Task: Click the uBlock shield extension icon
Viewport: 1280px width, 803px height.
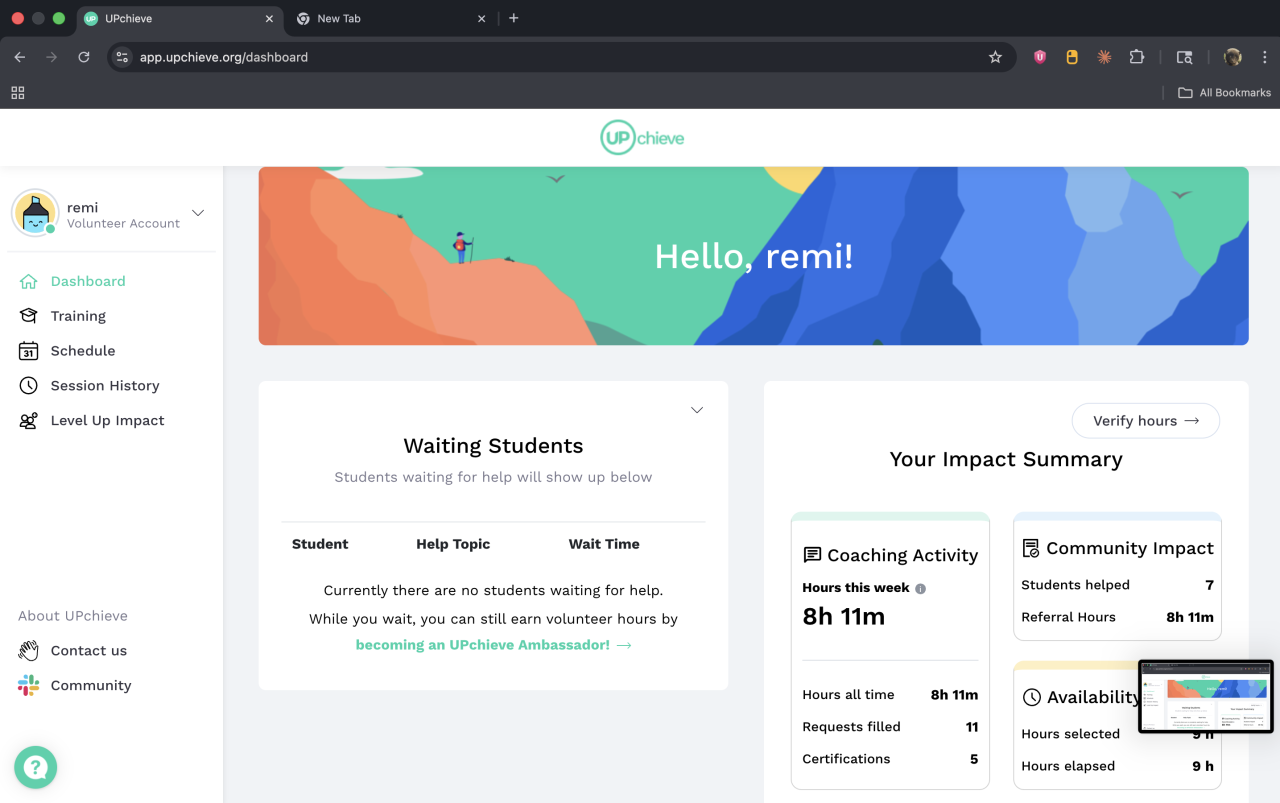Action: (x=1040, y=57)
